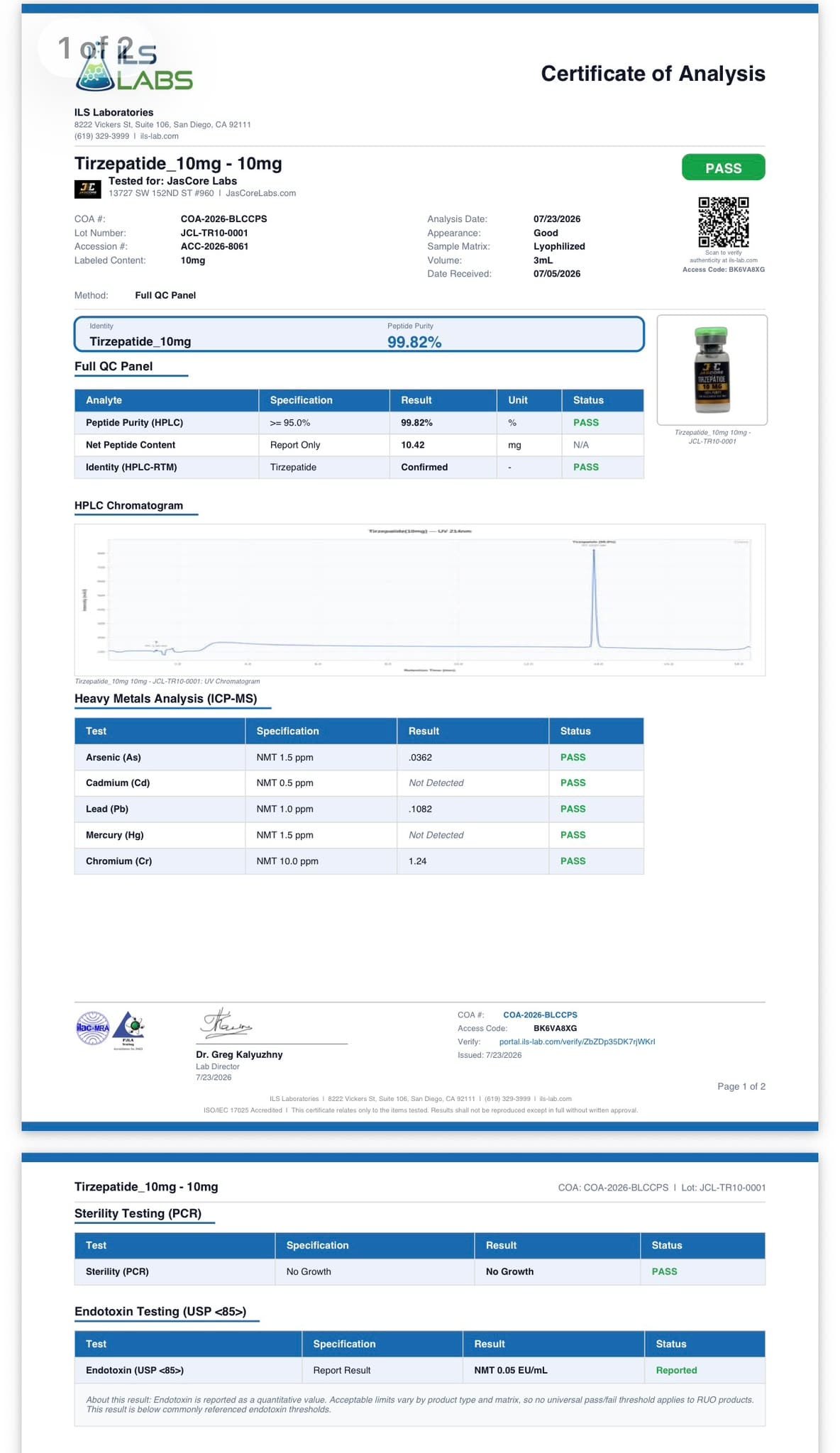Click the 'Page 1 of 2' footer text
This screenshot has height=1453, width=840.
coord(741,1086)
